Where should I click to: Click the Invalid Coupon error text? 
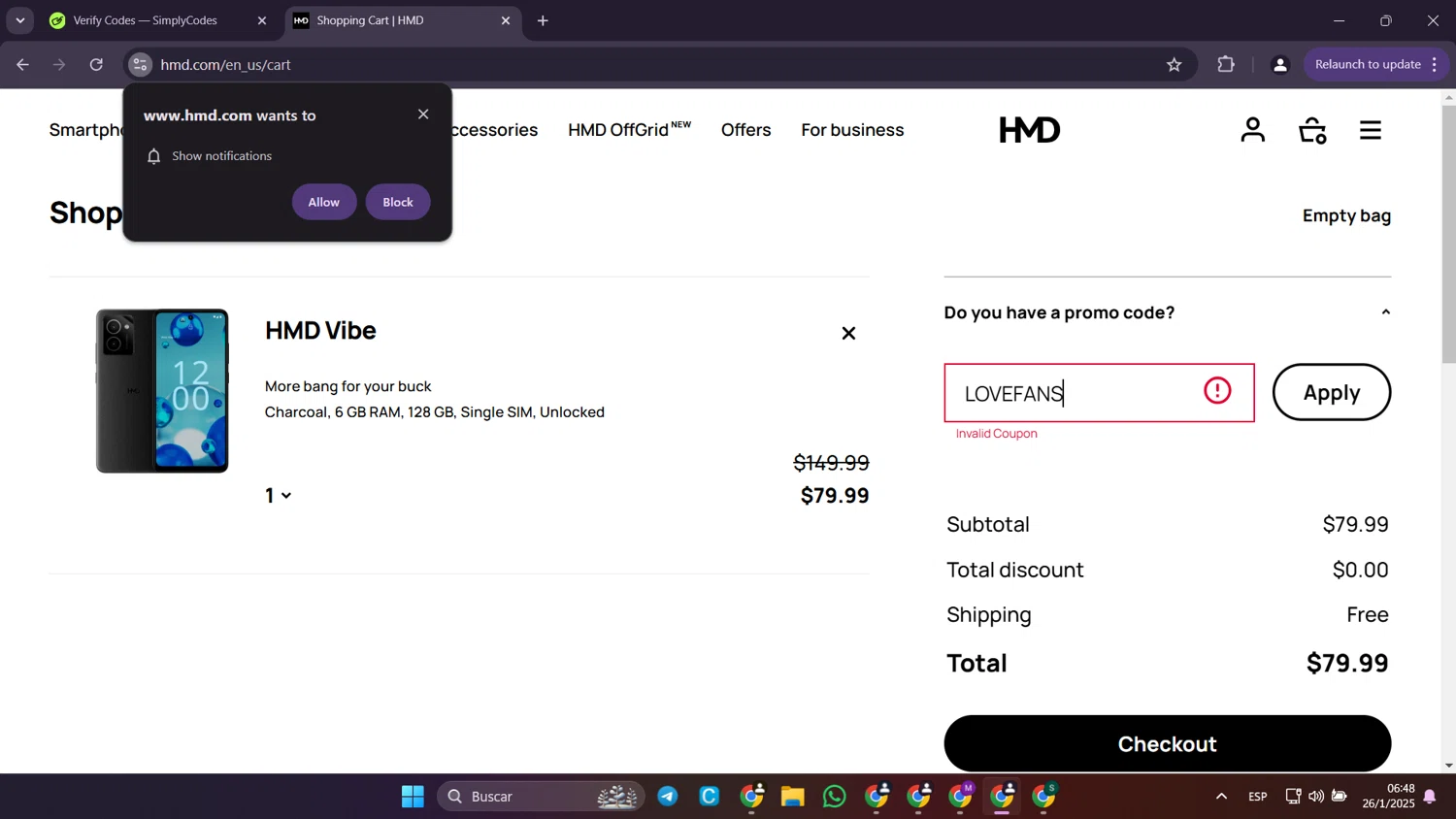point(996,434)
